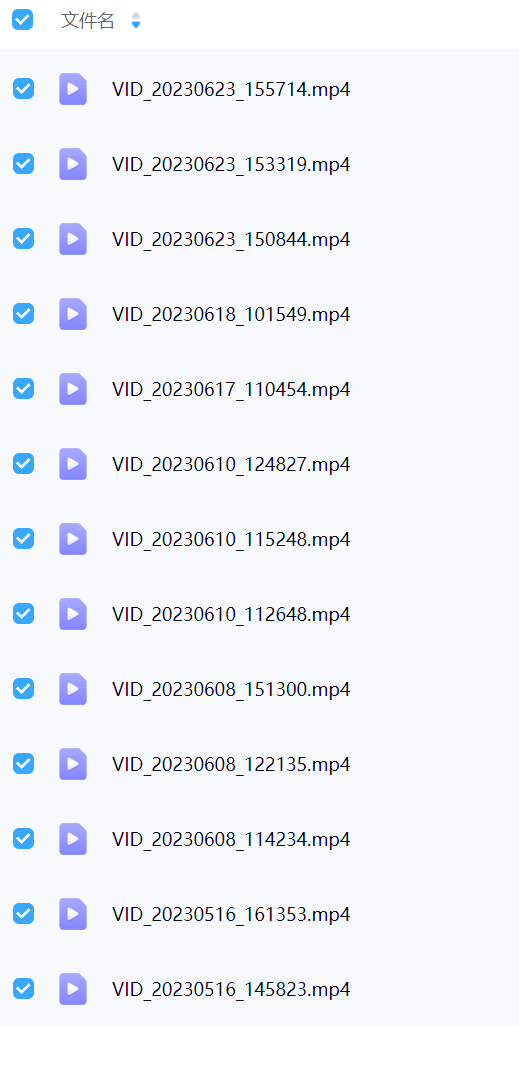The image size is (519, 1065).
Task: Uncheck the select-all checkbox in header
Action: 22,20
